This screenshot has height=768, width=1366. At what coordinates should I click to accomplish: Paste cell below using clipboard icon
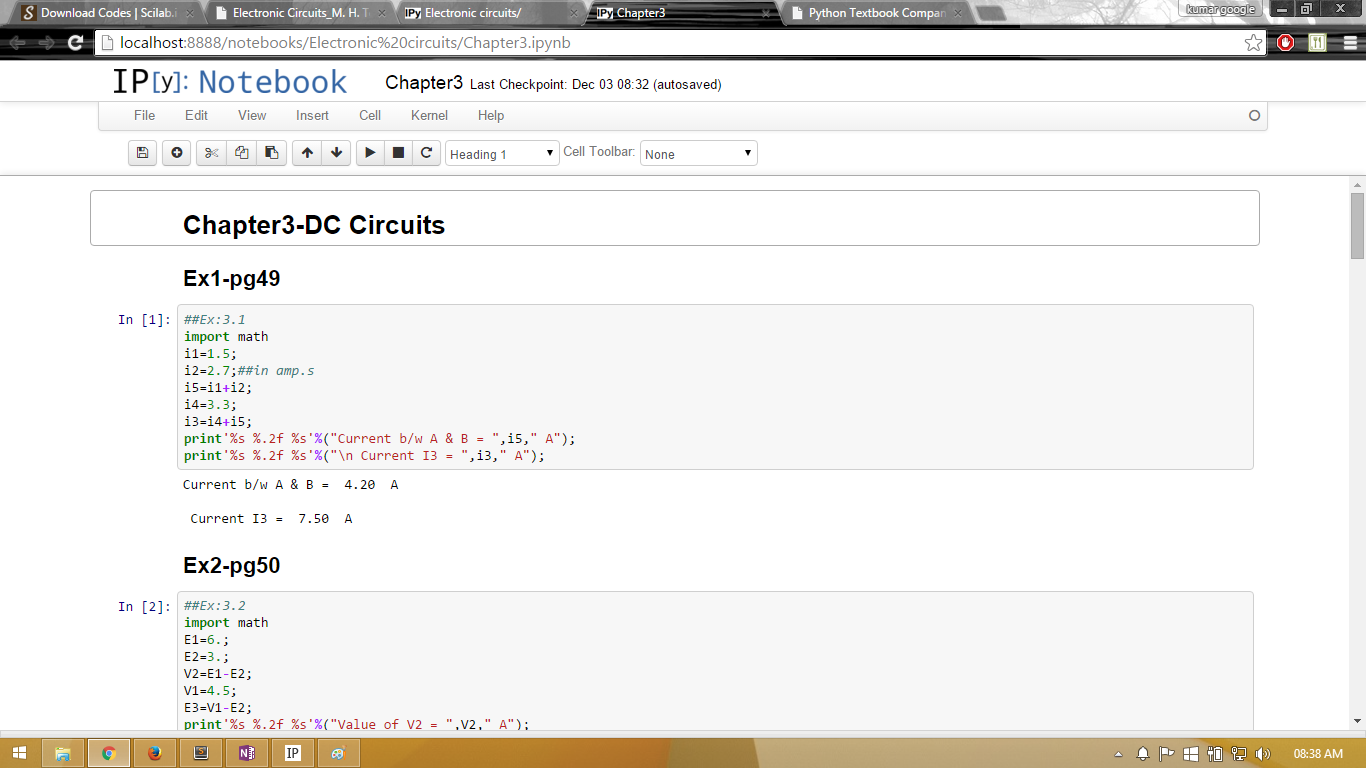tap(271, 153)
